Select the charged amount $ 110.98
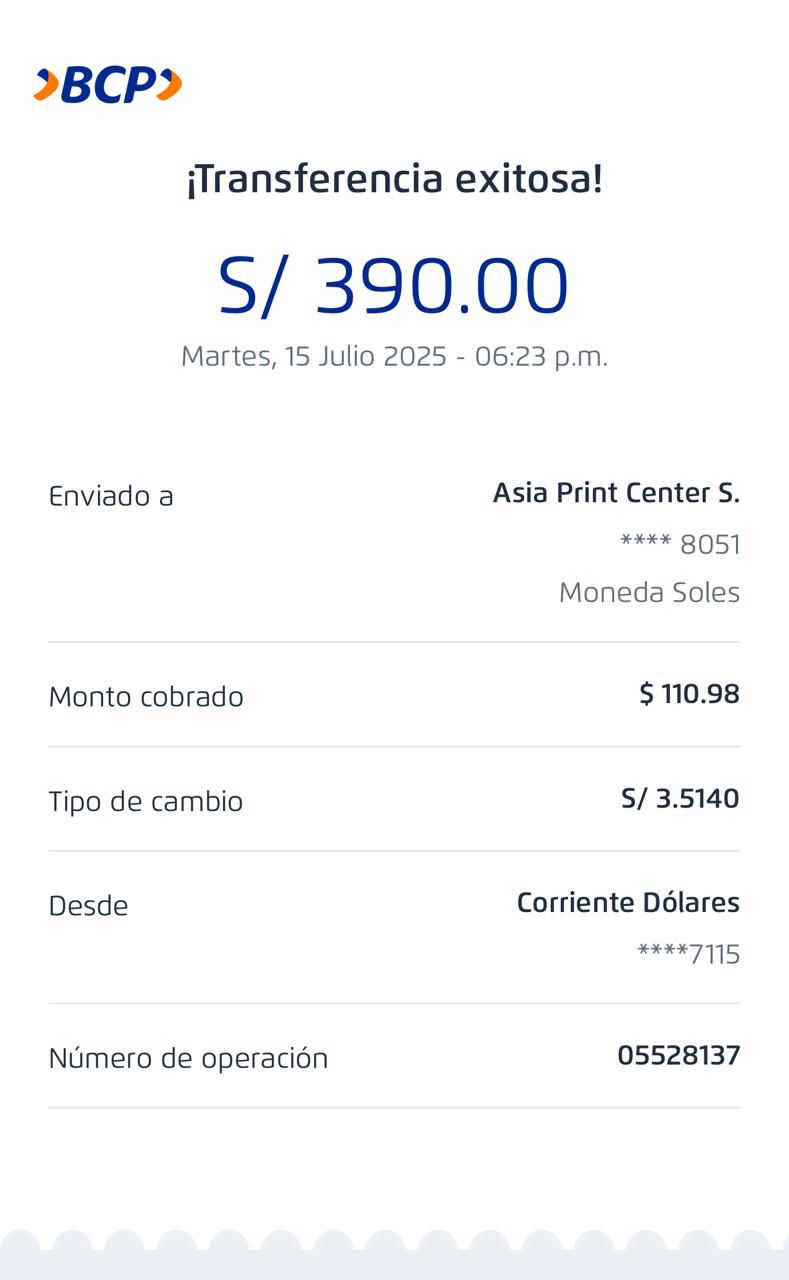Image resolution: width=789 pixels, height=1280 pixels. (689, 694)
